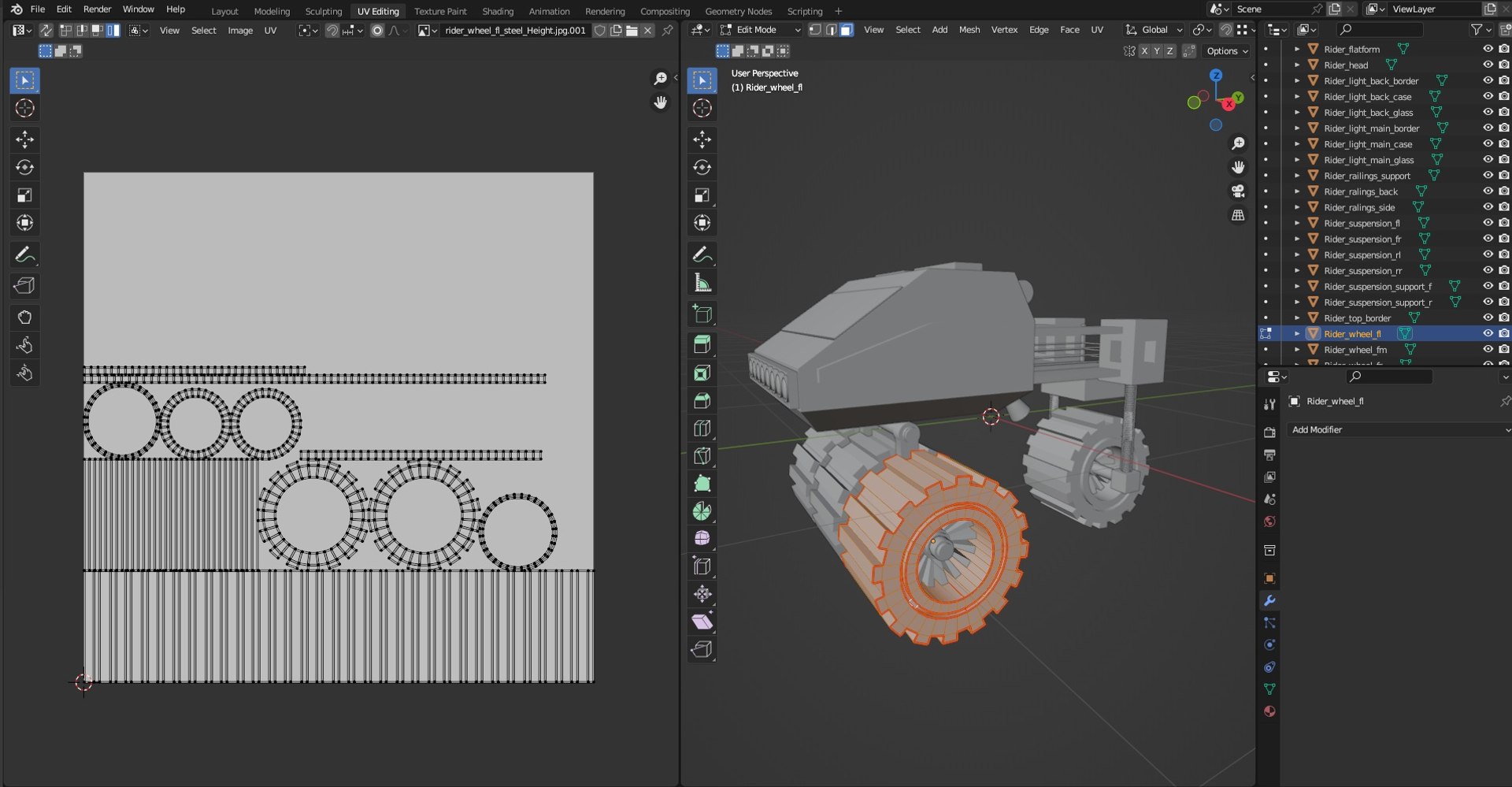Open the Render menu
The height and width of the screenshot is (787, 1512).
click(x=98, y=9)
